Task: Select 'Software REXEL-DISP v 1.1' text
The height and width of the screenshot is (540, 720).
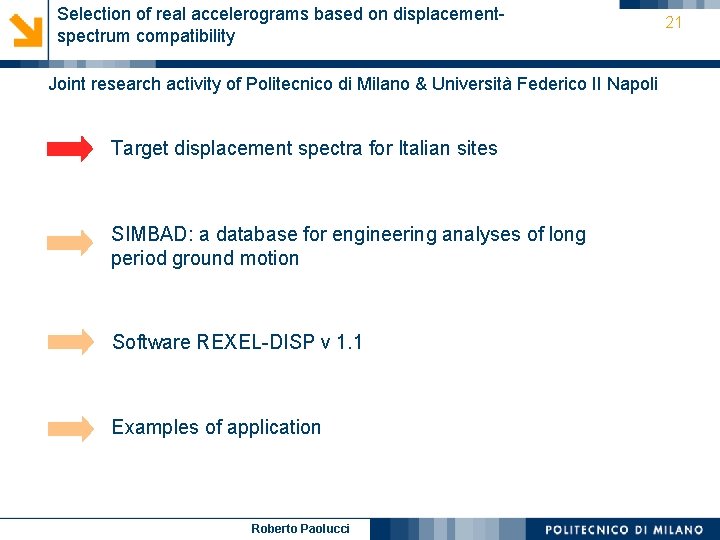Action: 237,342
